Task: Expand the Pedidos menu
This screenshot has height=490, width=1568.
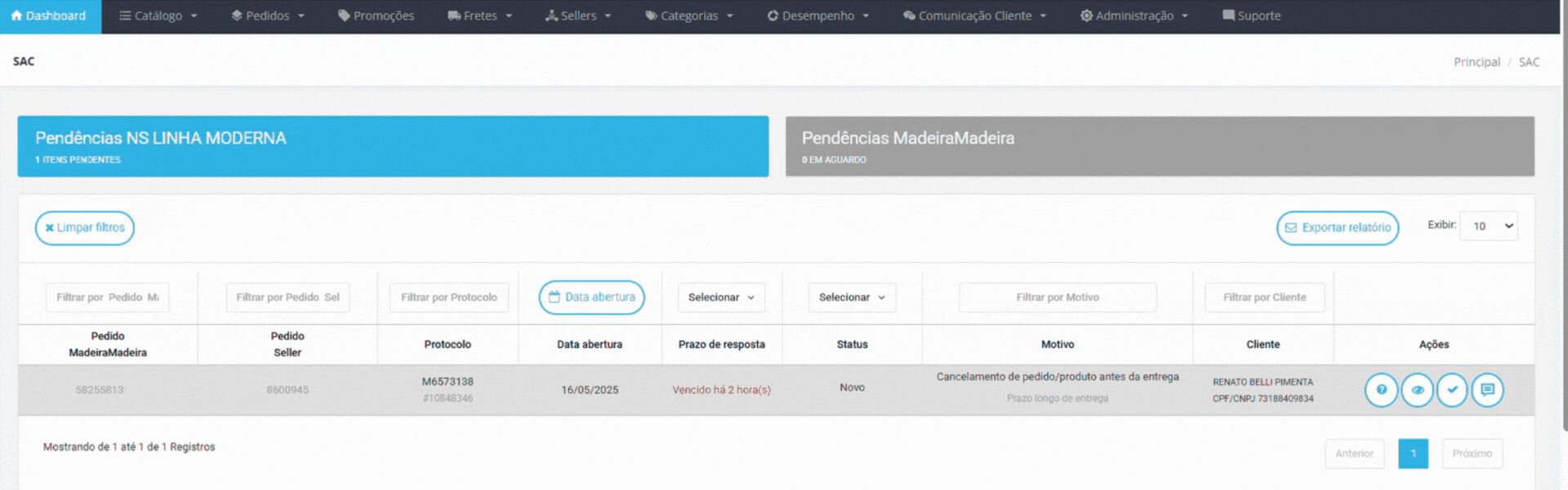Action: point(268,16)
